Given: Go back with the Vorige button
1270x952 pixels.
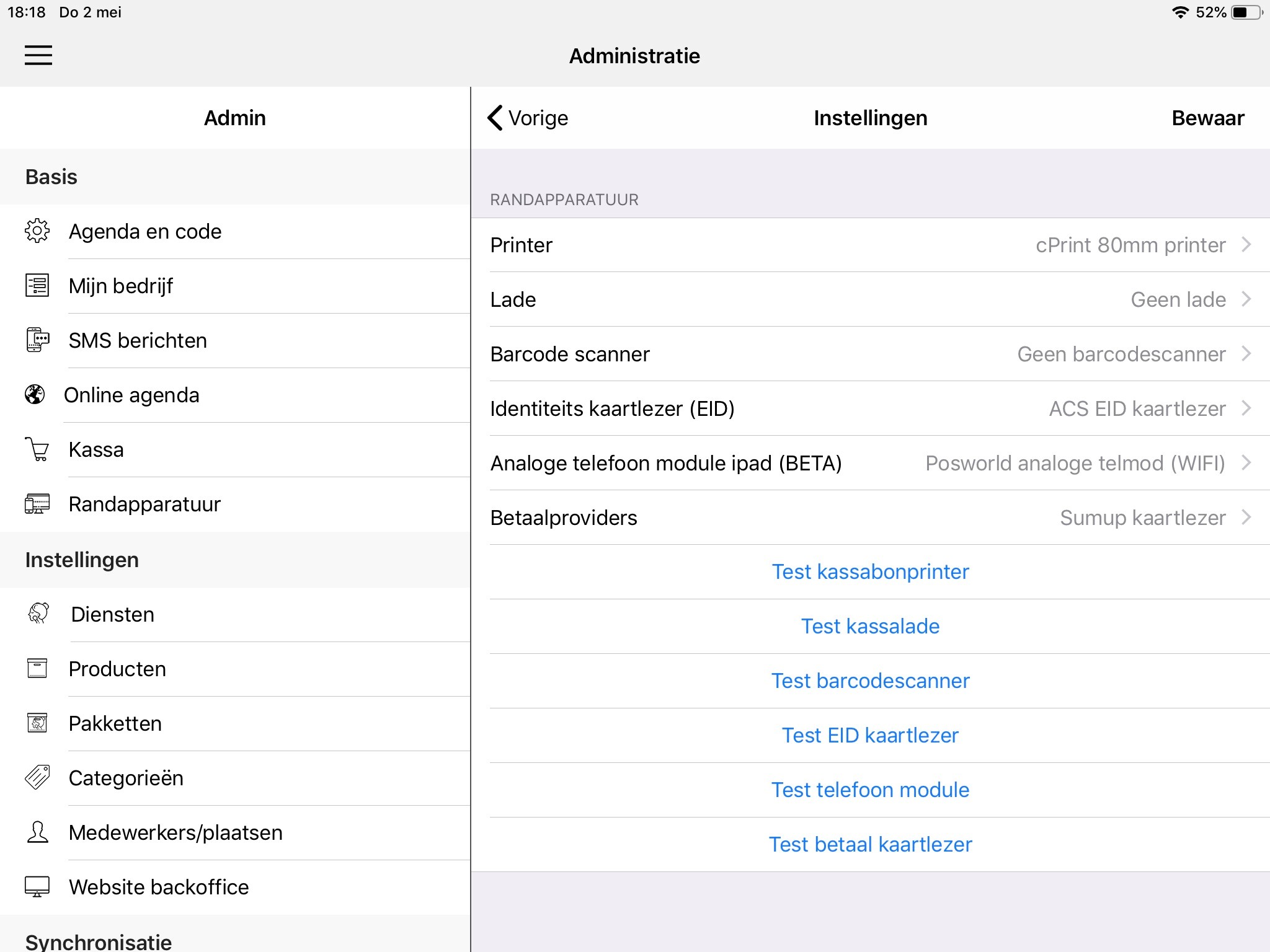Looking at the screenshot, I should [x=528, y=118].
